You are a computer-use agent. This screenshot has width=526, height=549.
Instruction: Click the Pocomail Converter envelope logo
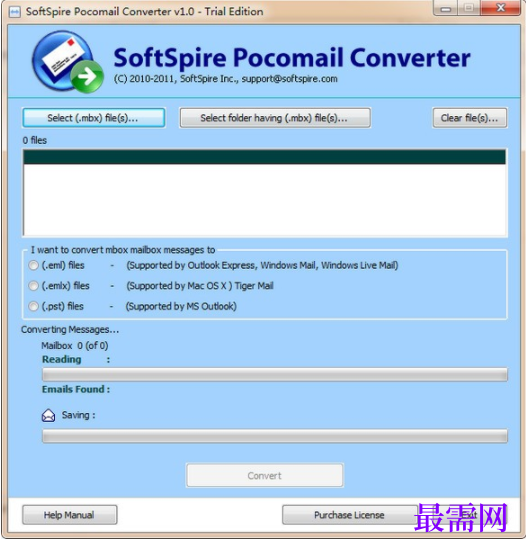click(x=68, y=62)
